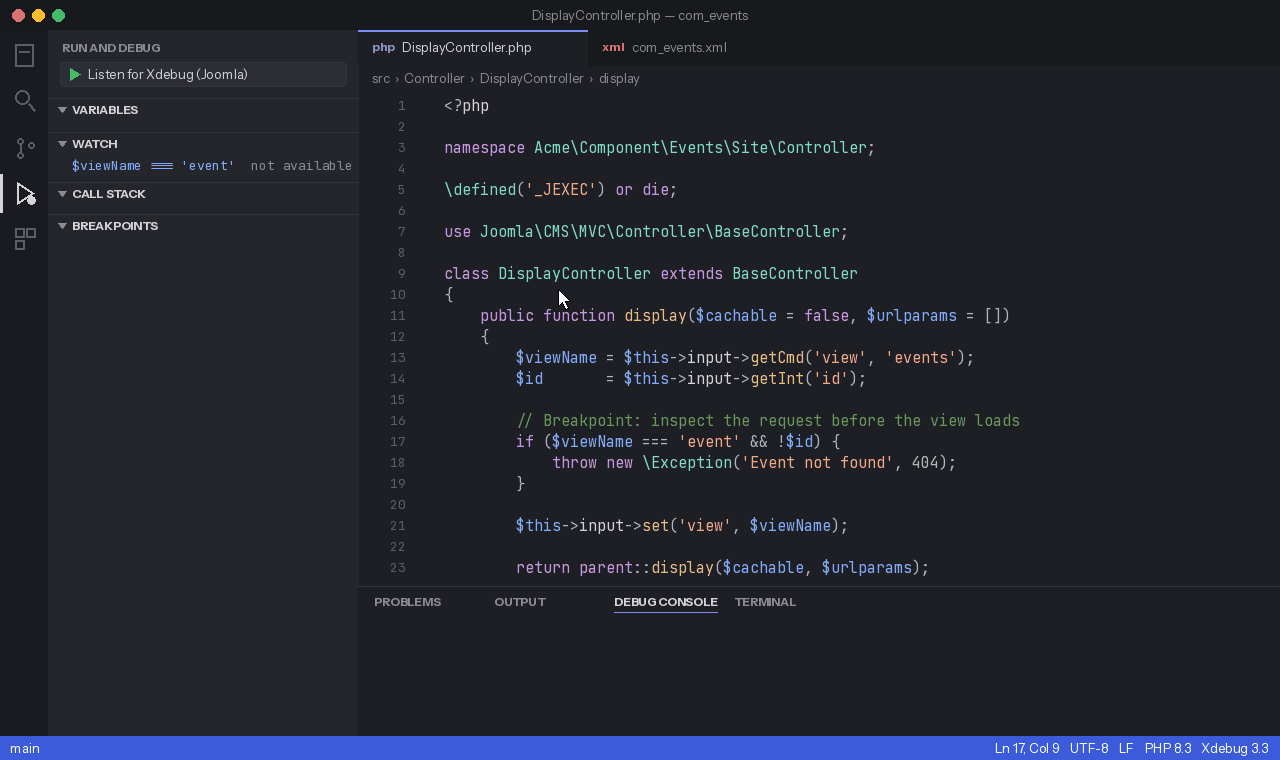Select watch expression $viewName === 'event'
This screenshot has height=760, width=1280.
pyautogui.click(x=153, y=166)
